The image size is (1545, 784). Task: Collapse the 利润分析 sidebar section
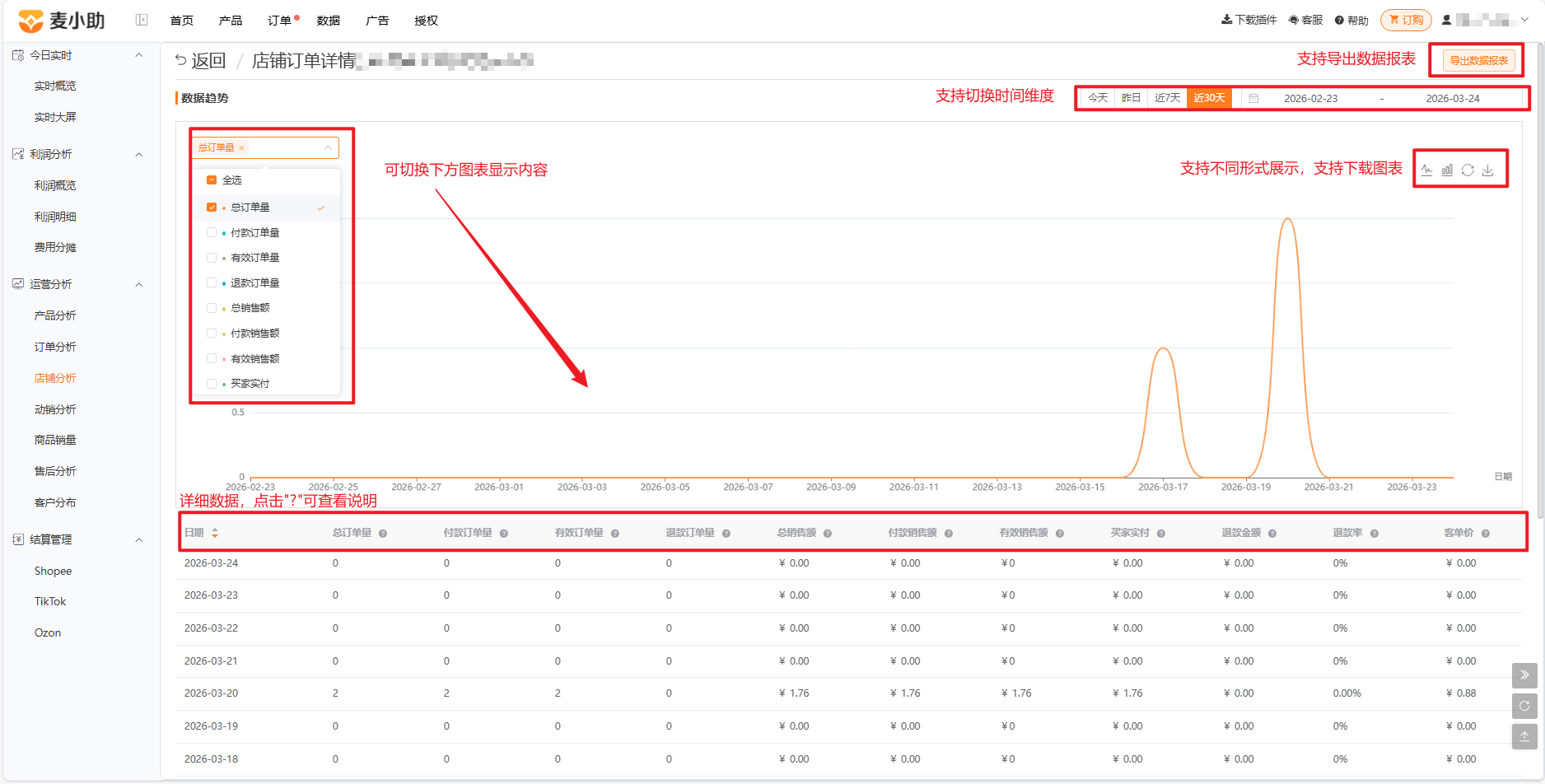[x=139, y=154]
